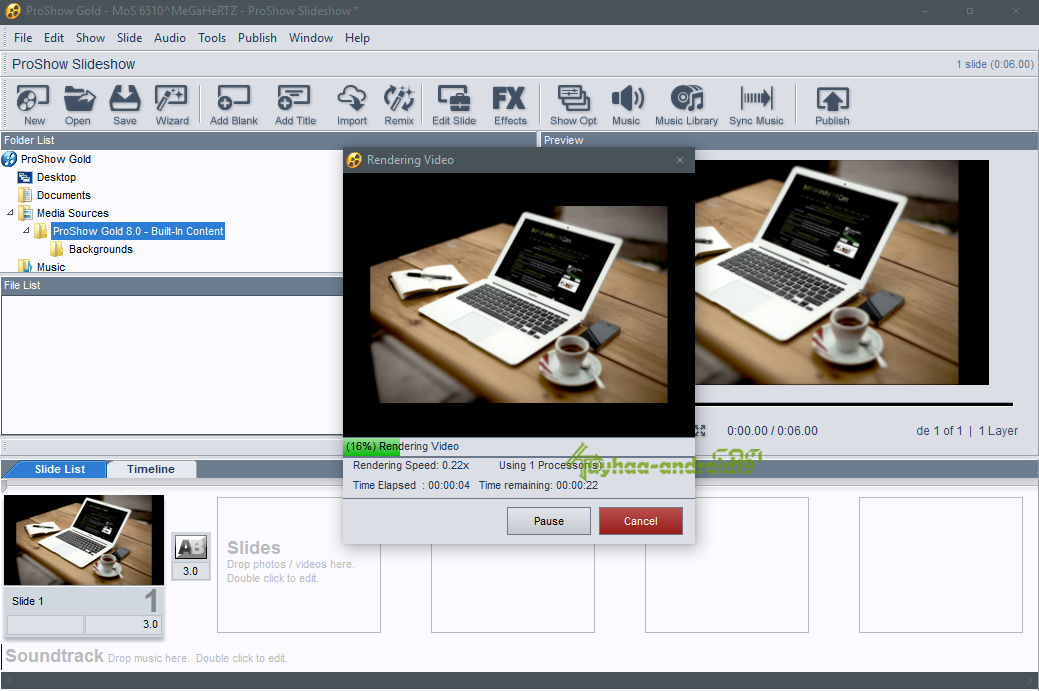Click the preview fullscreen icon
Viewport: 1039px width, 691px height.
pos(700,431)
